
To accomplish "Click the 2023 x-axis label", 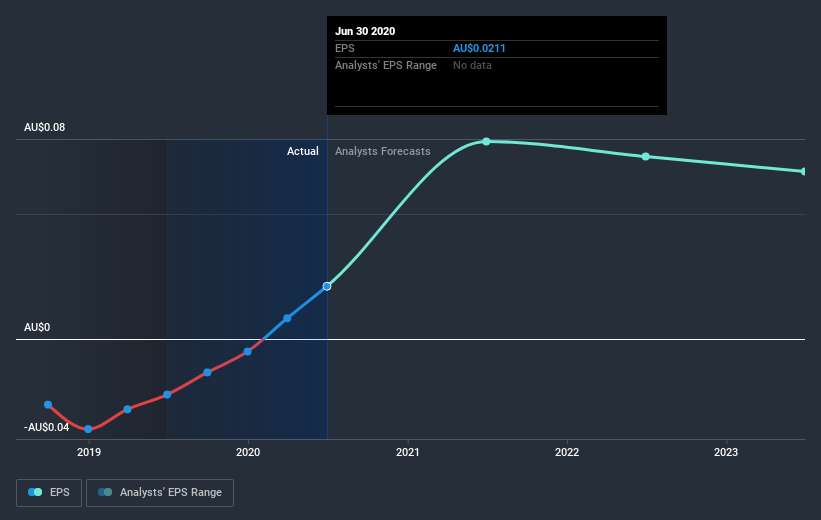I will (x=726, y=452).
